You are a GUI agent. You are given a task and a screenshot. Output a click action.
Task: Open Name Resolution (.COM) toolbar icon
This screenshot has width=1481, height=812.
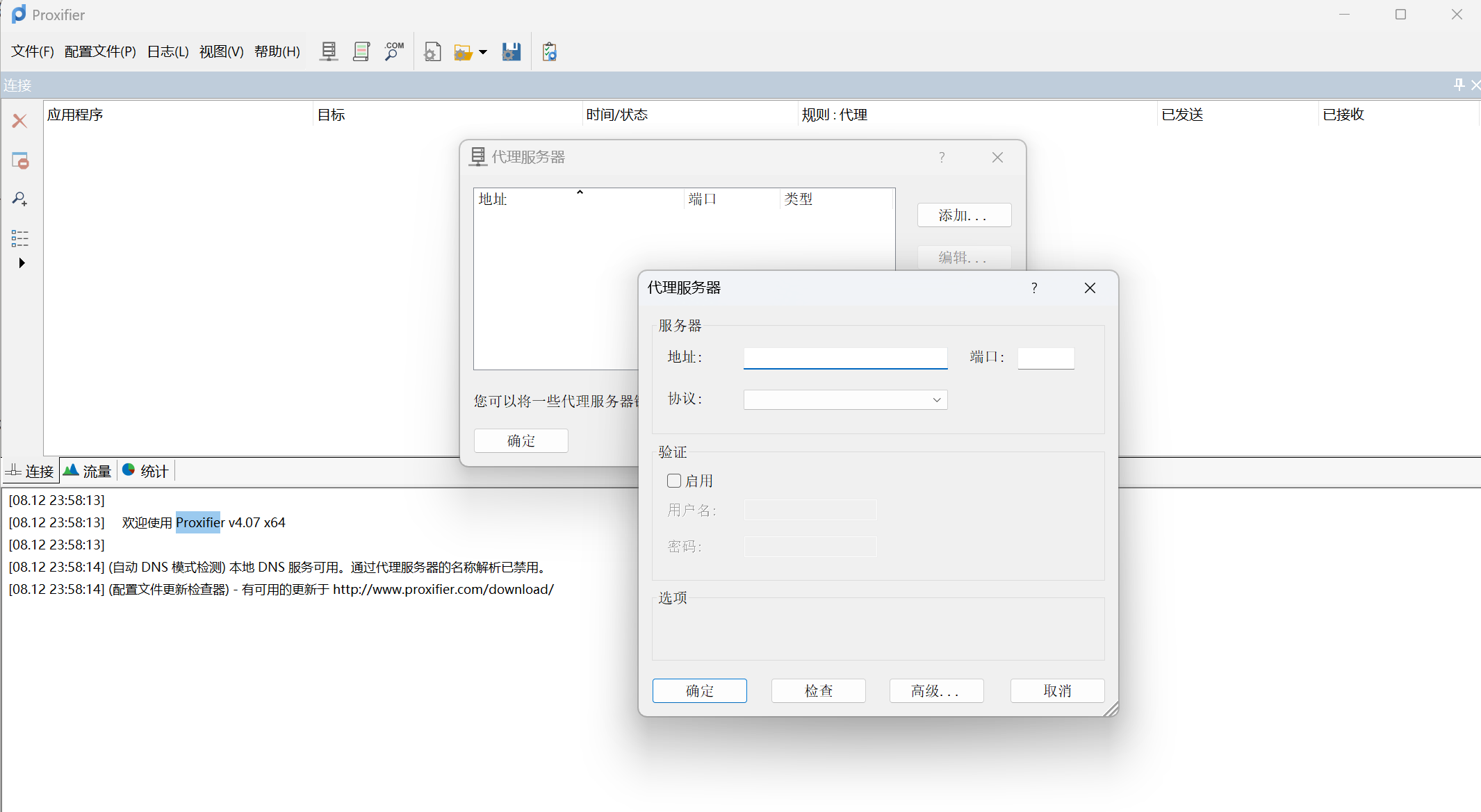[x=394, y=51]
